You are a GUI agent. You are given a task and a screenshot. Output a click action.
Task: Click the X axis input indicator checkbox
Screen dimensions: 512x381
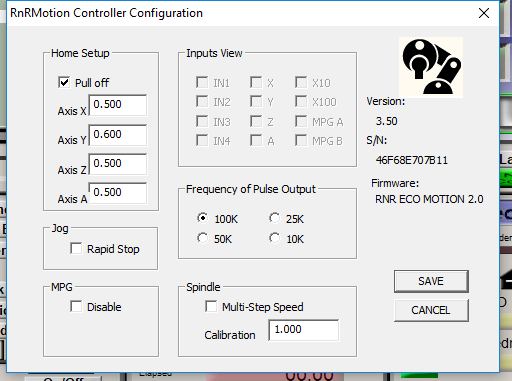[256, 82]
